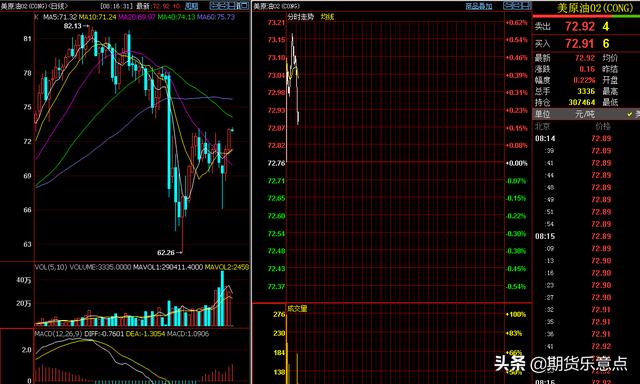Click the 单位 元/吨 unit selector row
Image resolution: width=640 pixels, height=384 pixels.
(x=586, y=114)
